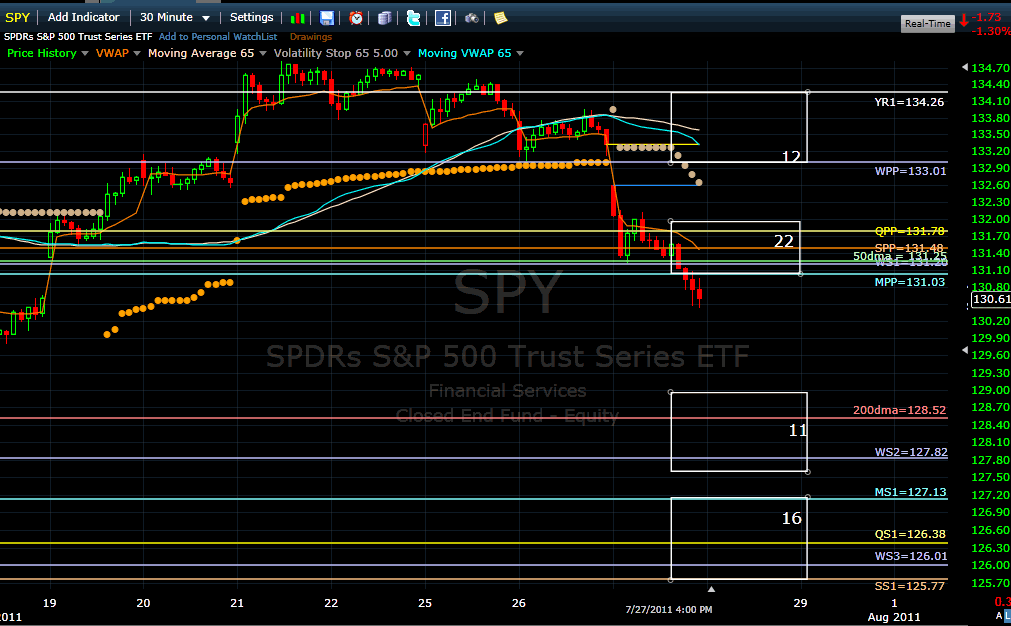Select the current price tag 130.61
Viewport: 1011px width, 626px height.
coord(991,299)
